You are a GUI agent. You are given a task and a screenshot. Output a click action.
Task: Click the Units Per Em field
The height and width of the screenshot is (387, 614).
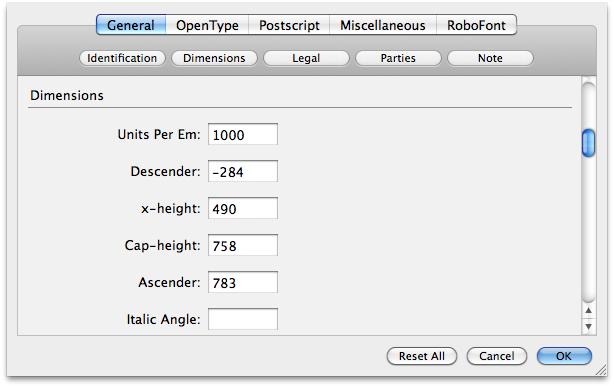coord(243,134)
